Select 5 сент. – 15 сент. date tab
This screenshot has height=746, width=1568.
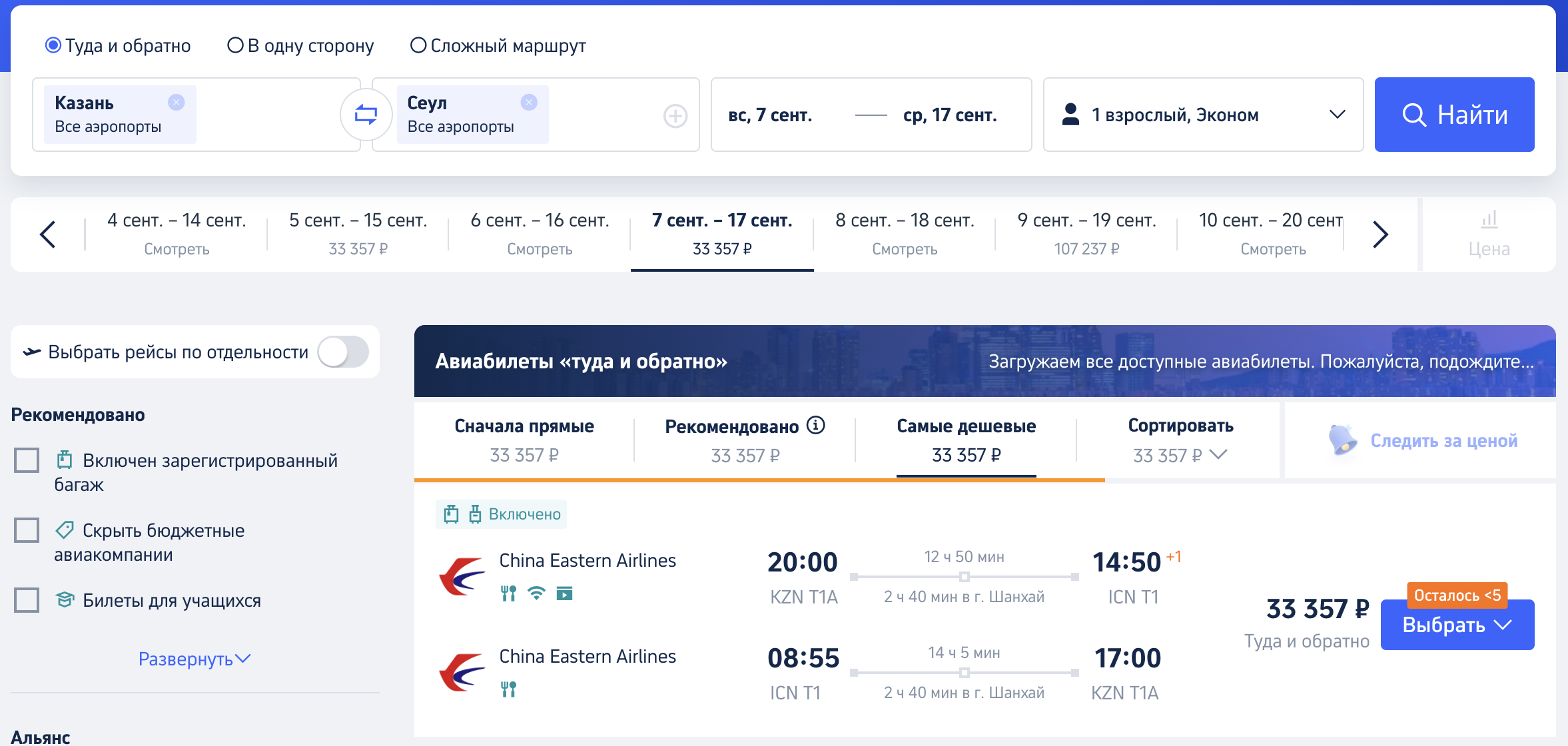358,234
